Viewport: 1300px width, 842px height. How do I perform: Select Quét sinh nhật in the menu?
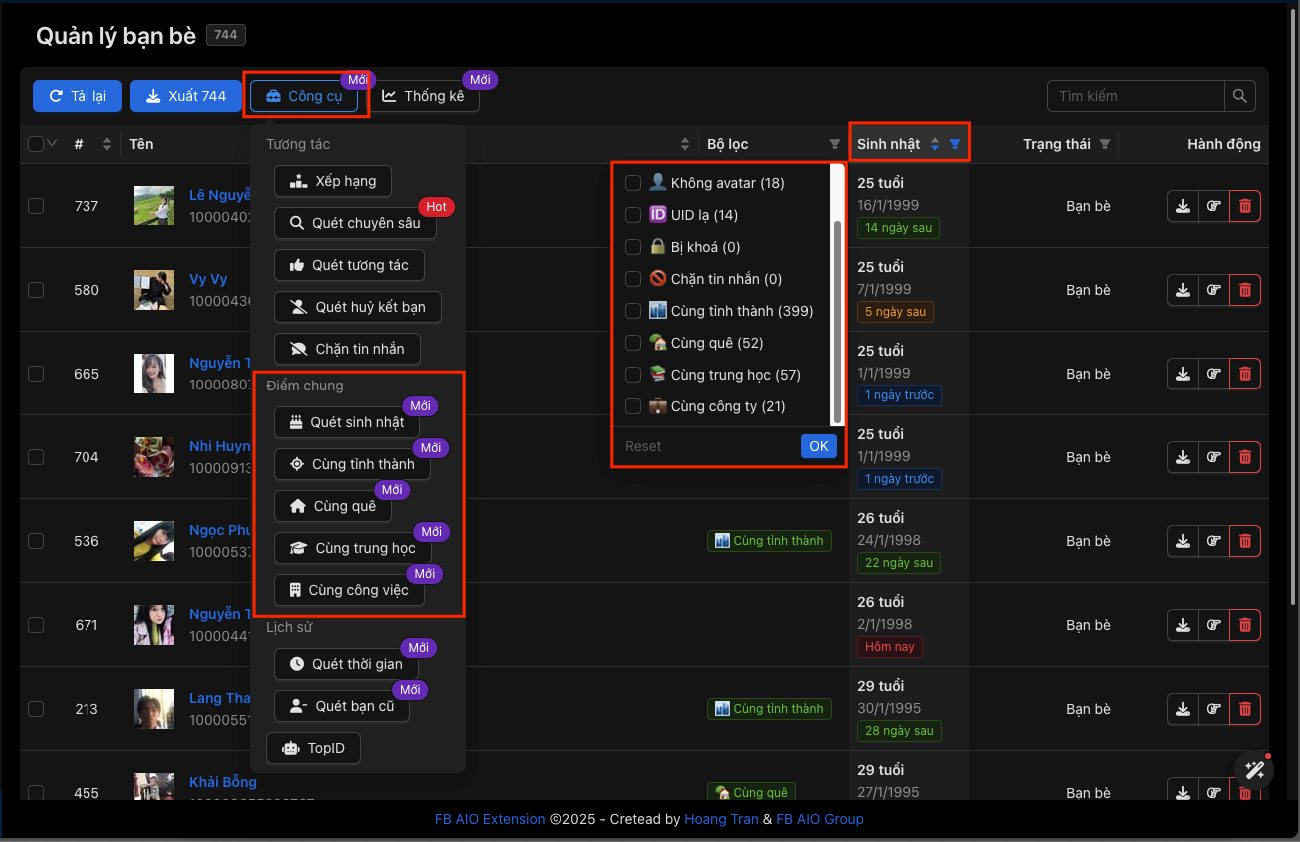pyautogui.click(x=346, y=422)
